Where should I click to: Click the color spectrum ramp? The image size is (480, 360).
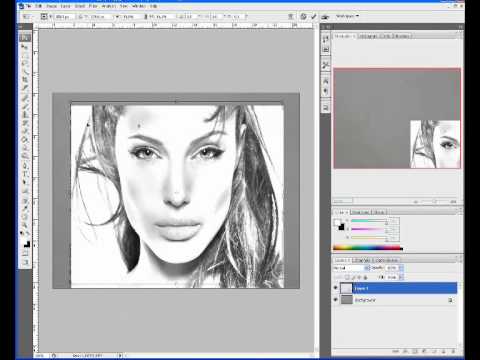coord(367,248)
